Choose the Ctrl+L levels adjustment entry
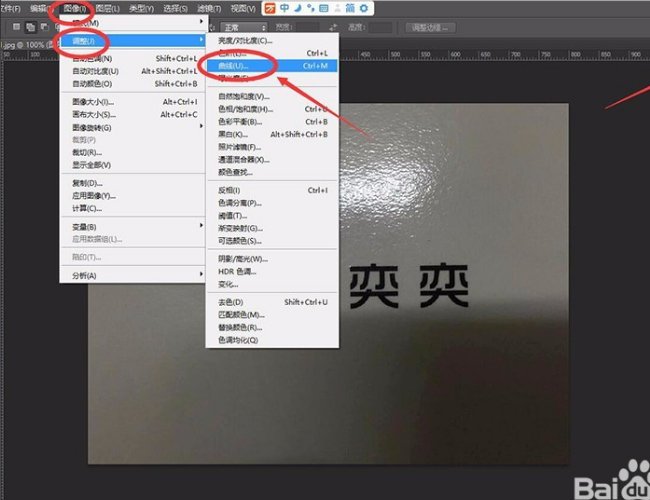650x500 pixels. [272, 53]
